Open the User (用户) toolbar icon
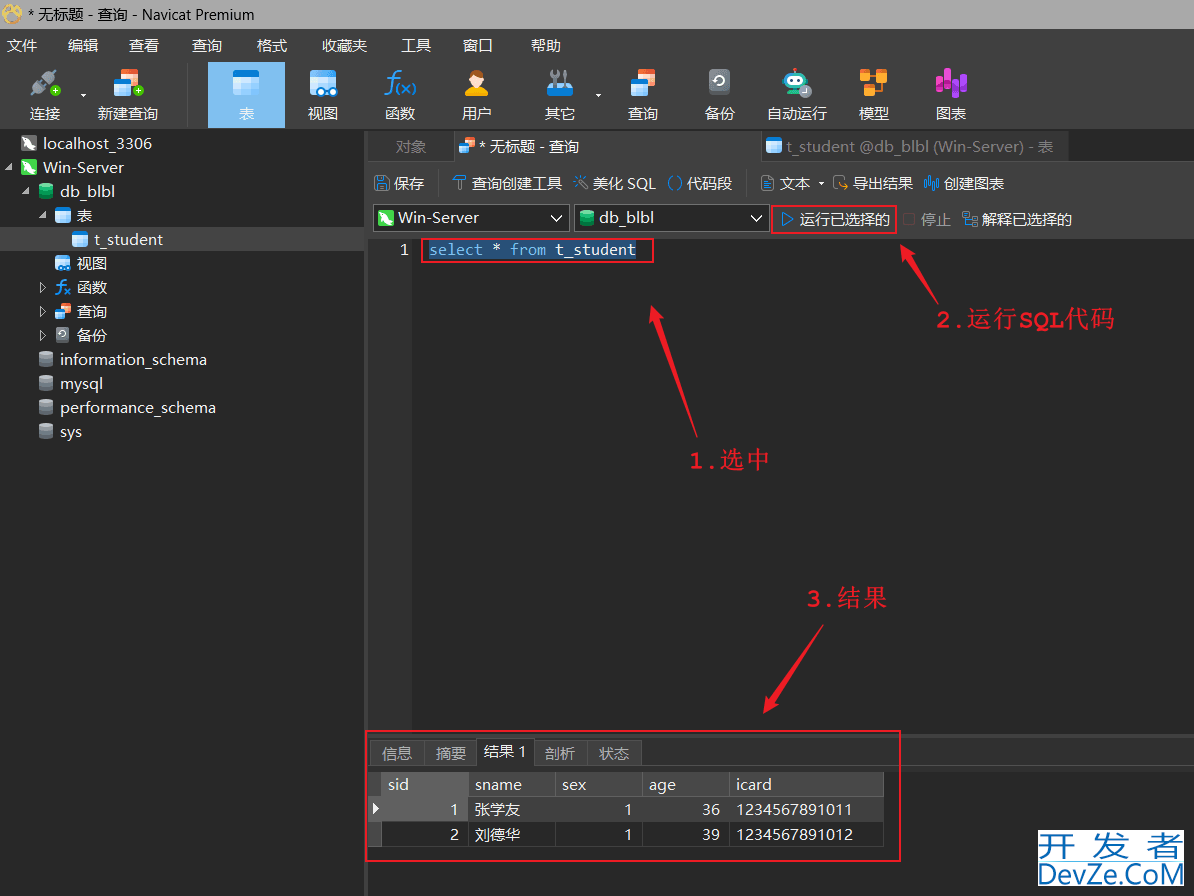This screenshot has width=1194, height=896. (477, 94)
